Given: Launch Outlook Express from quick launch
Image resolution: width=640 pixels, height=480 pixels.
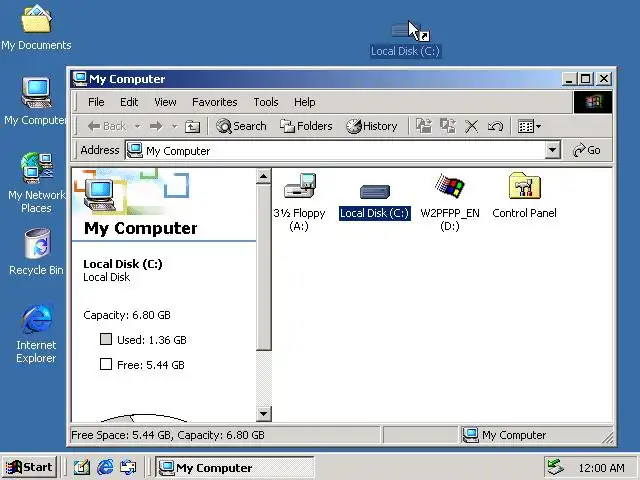Looking at the screenshot, I should pyautogui.click(x=128, y=467).
